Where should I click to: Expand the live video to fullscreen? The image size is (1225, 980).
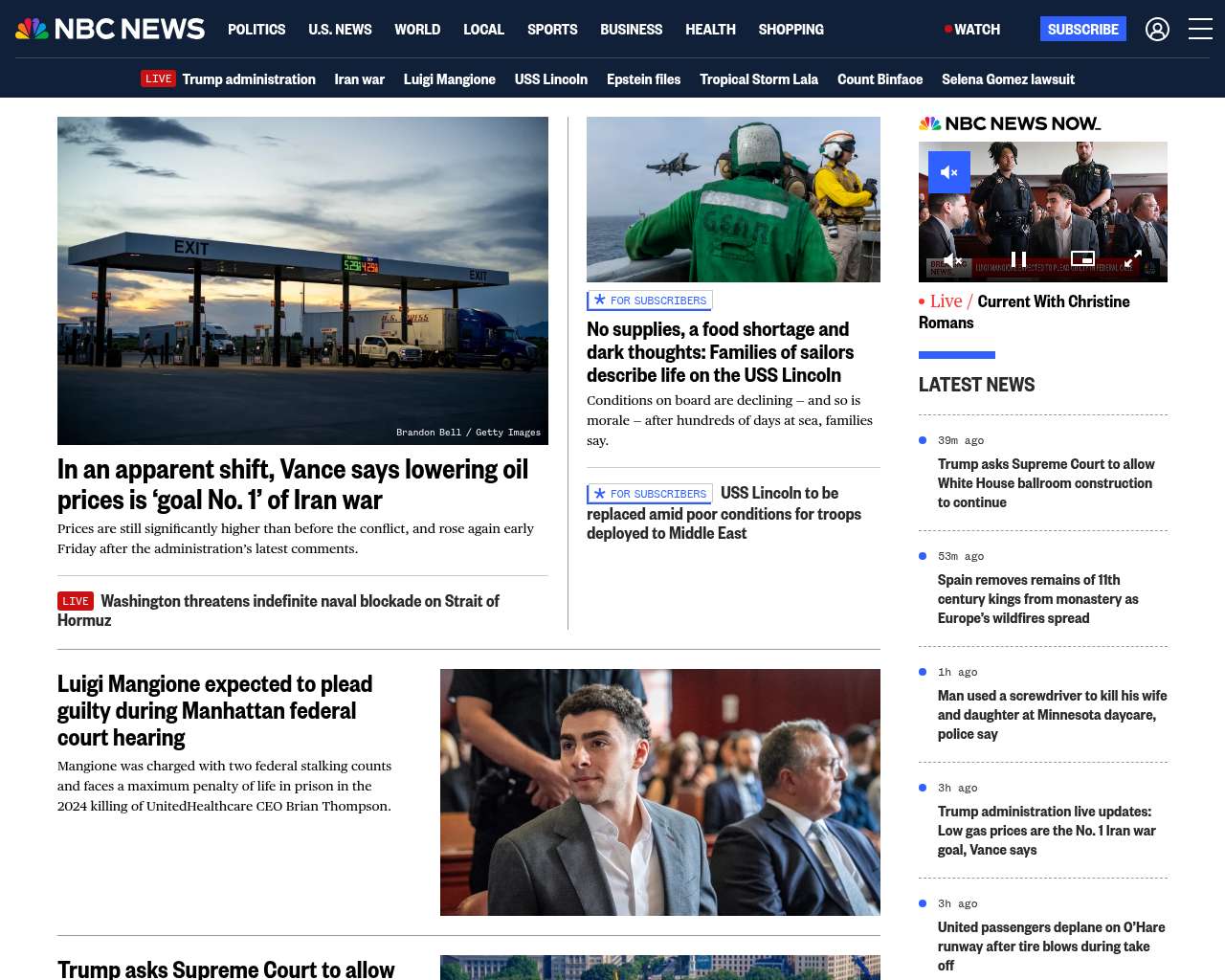[x=1132, y=259]
